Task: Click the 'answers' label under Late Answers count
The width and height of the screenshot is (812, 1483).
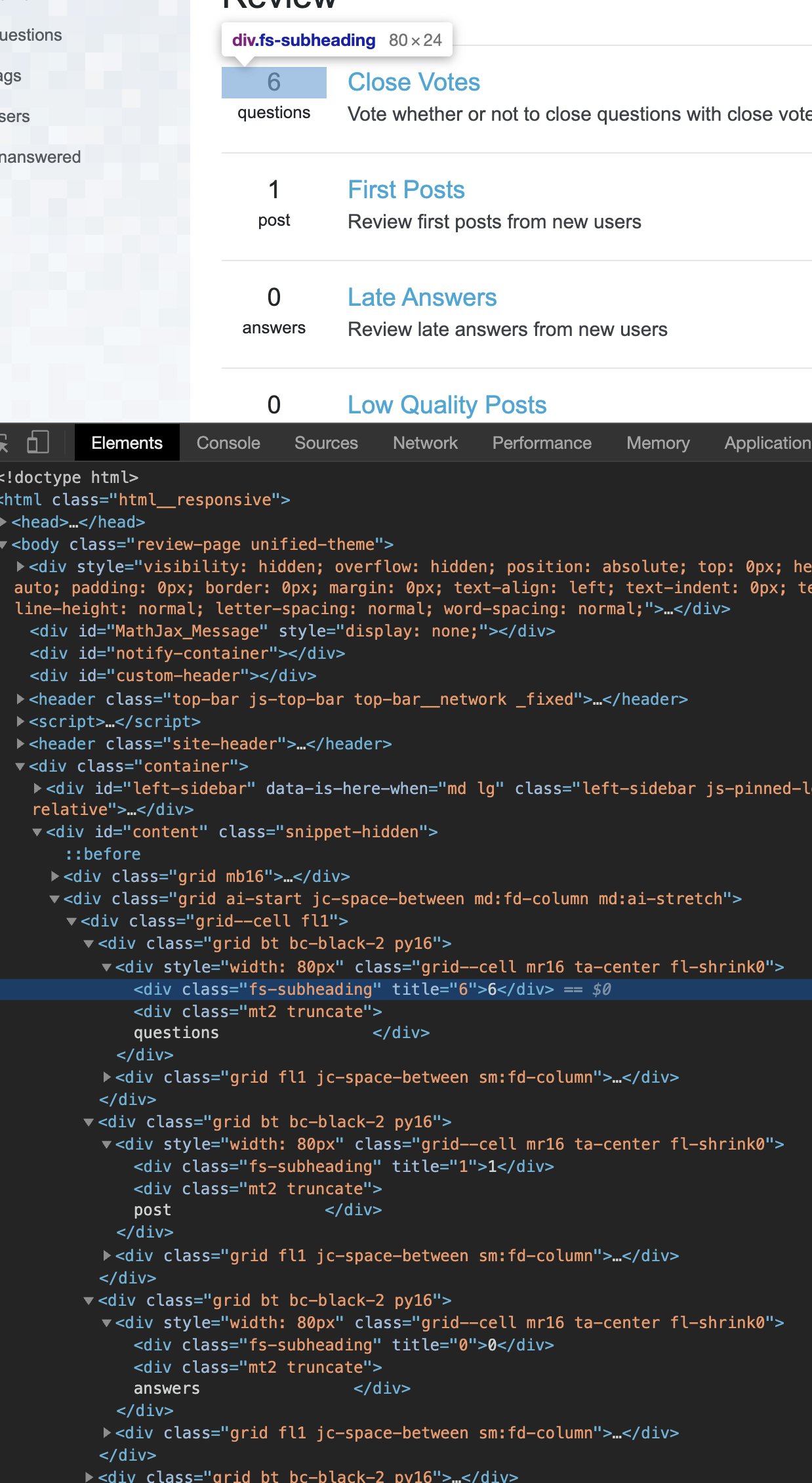Action: [274, 327]
